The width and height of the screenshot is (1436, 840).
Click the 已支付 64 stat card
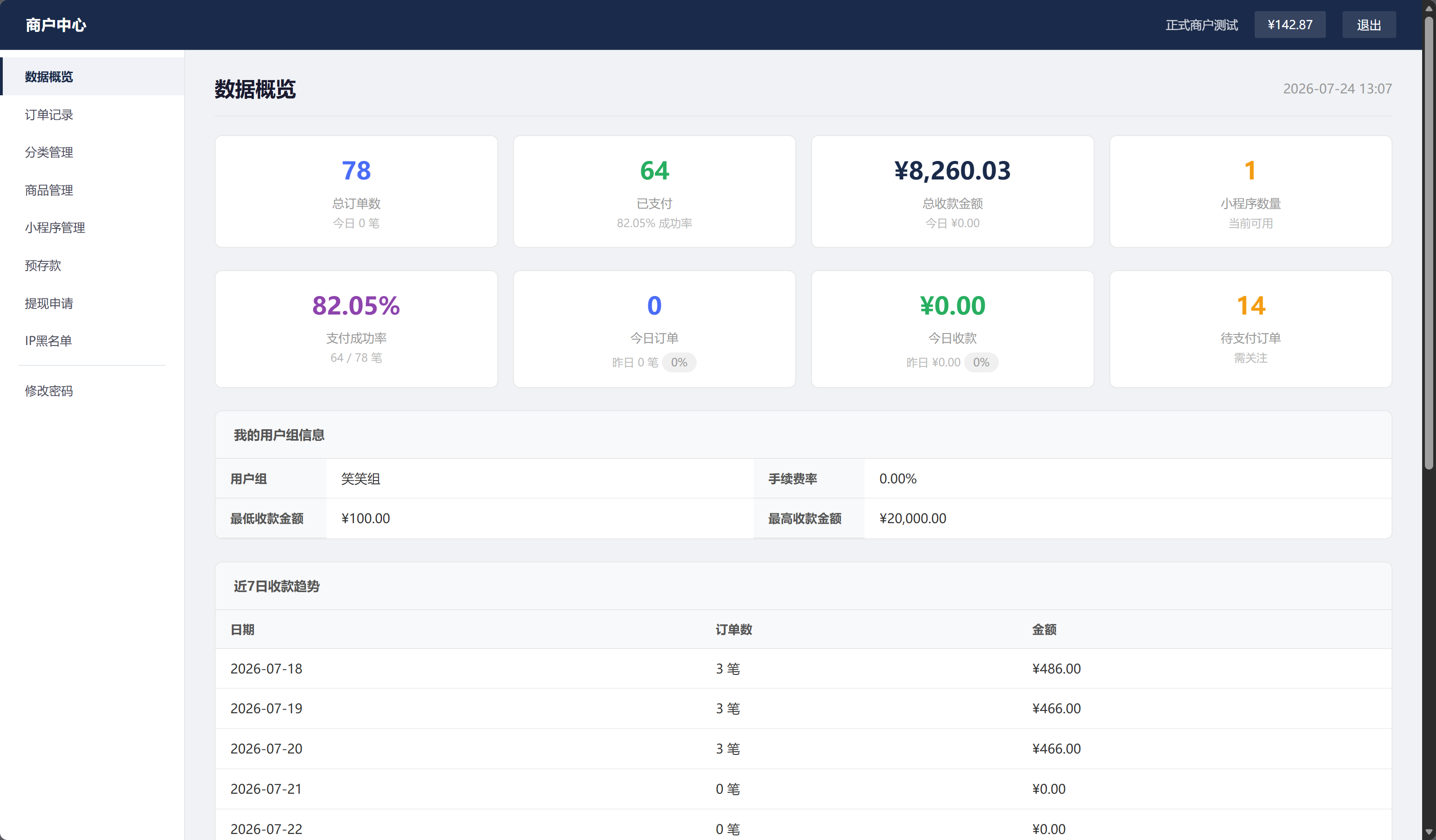pyautogui.click(x=654, y=191)
